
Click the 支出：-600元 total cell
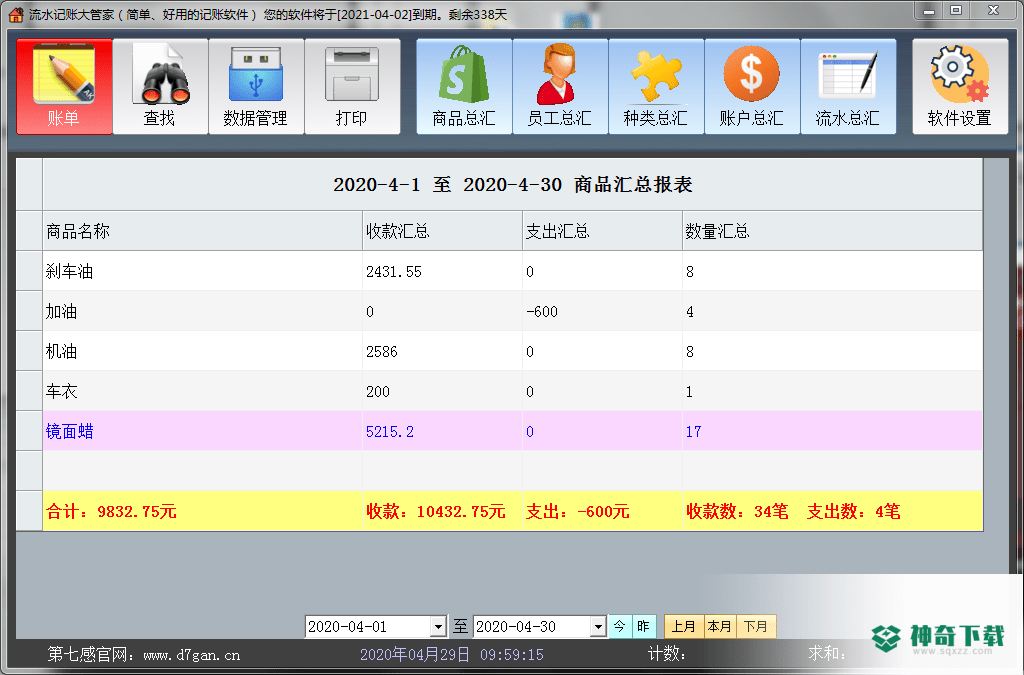[603, 511]
